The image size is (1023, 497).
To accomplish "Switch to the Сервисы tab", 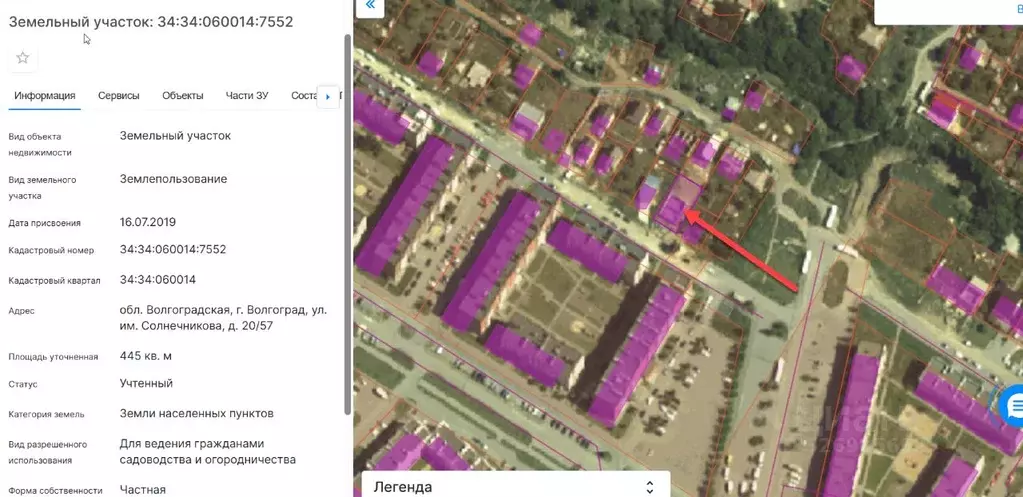I will click(x=118, y=96).
